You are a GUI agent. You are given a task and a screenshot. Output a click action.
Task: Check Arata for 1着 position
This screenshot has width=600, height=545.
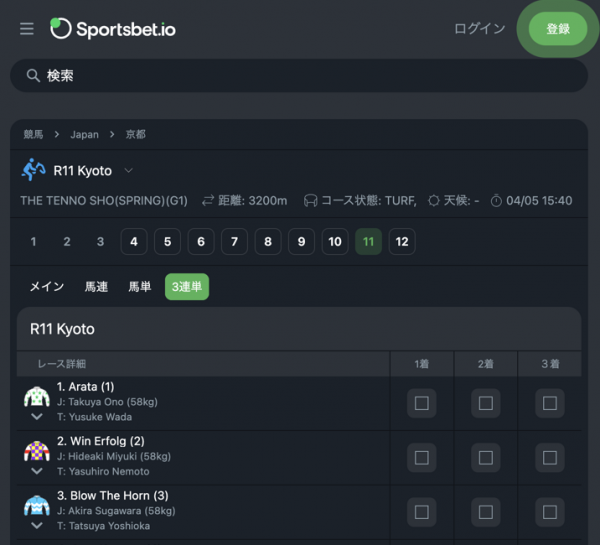point(422,403)
